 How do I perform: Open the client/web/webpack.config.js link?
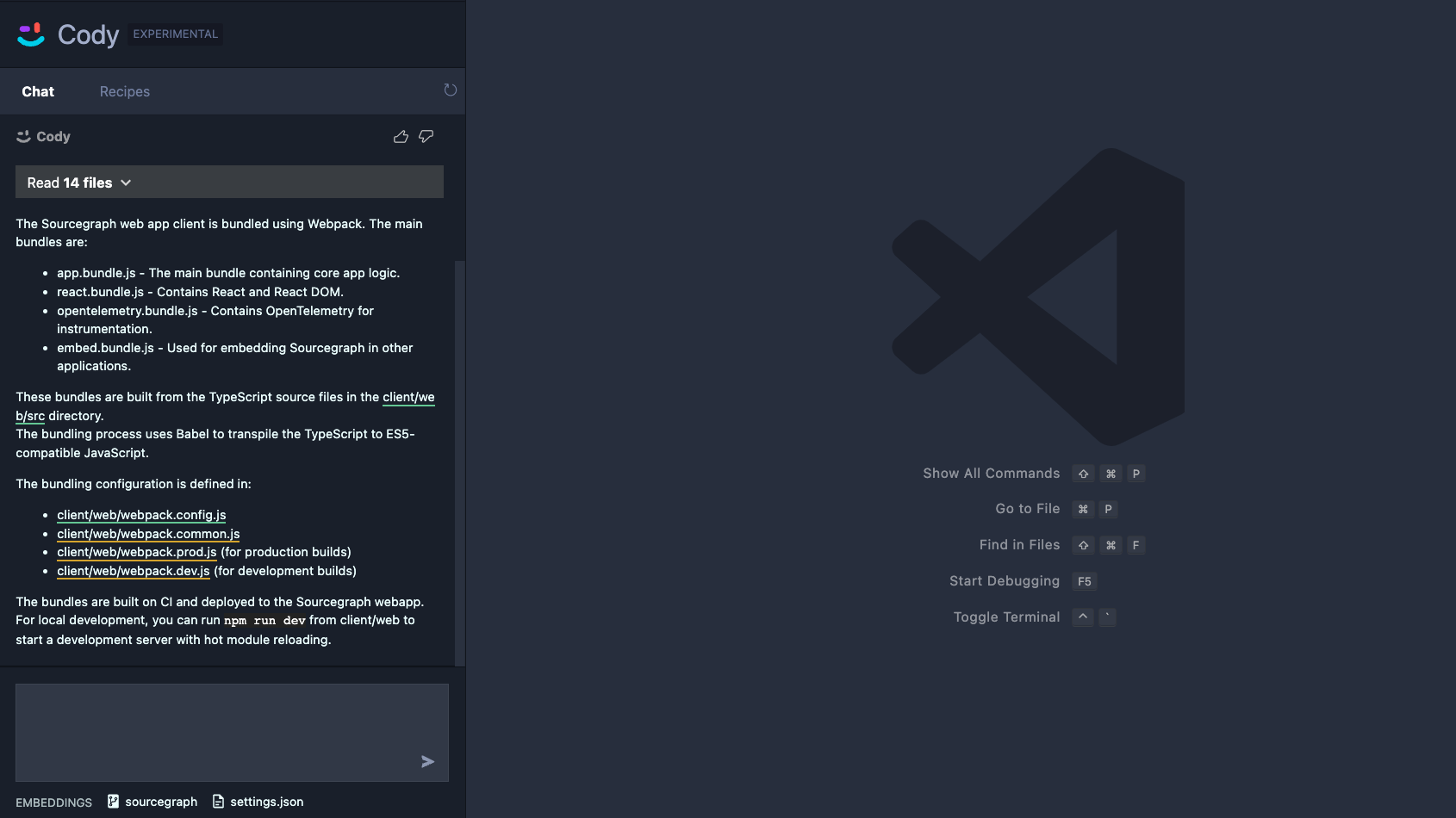(141, 515)
